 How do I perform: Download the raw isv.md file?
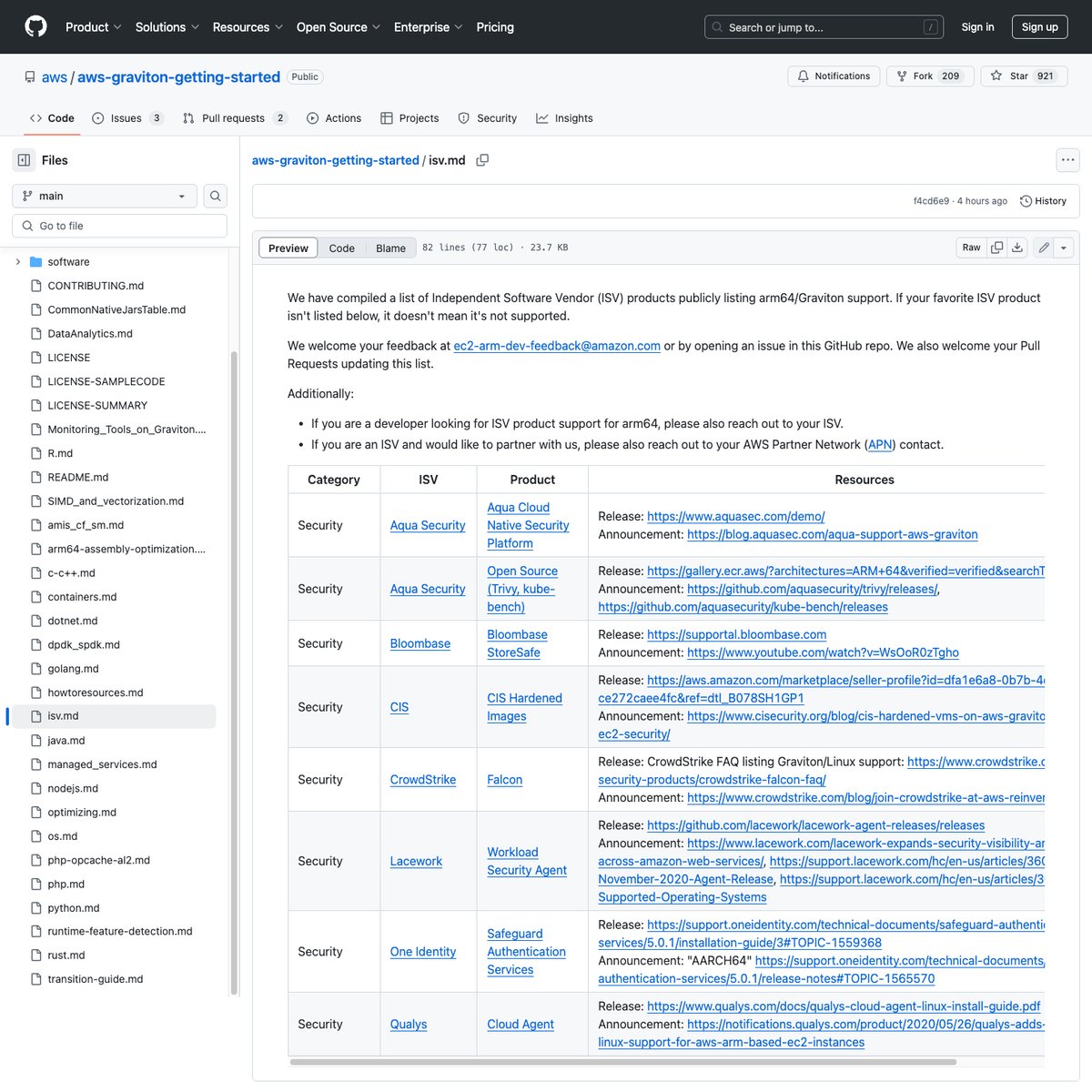tap(1017, 248)
